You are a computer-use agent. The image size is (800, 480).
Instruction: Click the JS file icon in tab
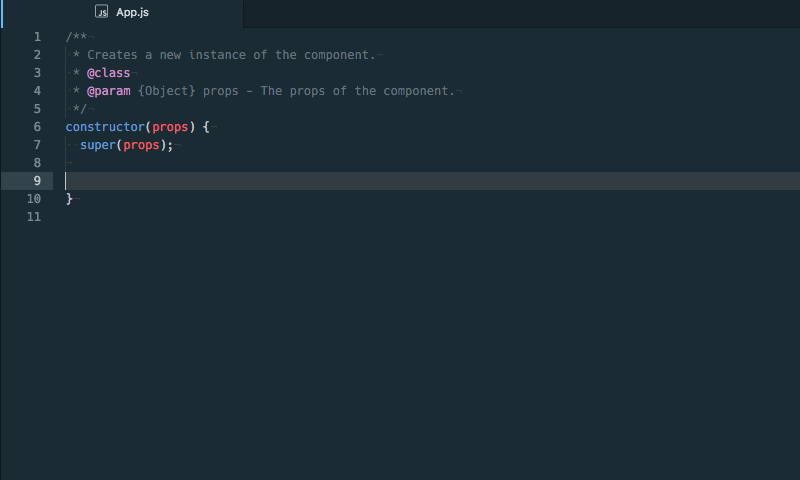[x=102, y=12]
